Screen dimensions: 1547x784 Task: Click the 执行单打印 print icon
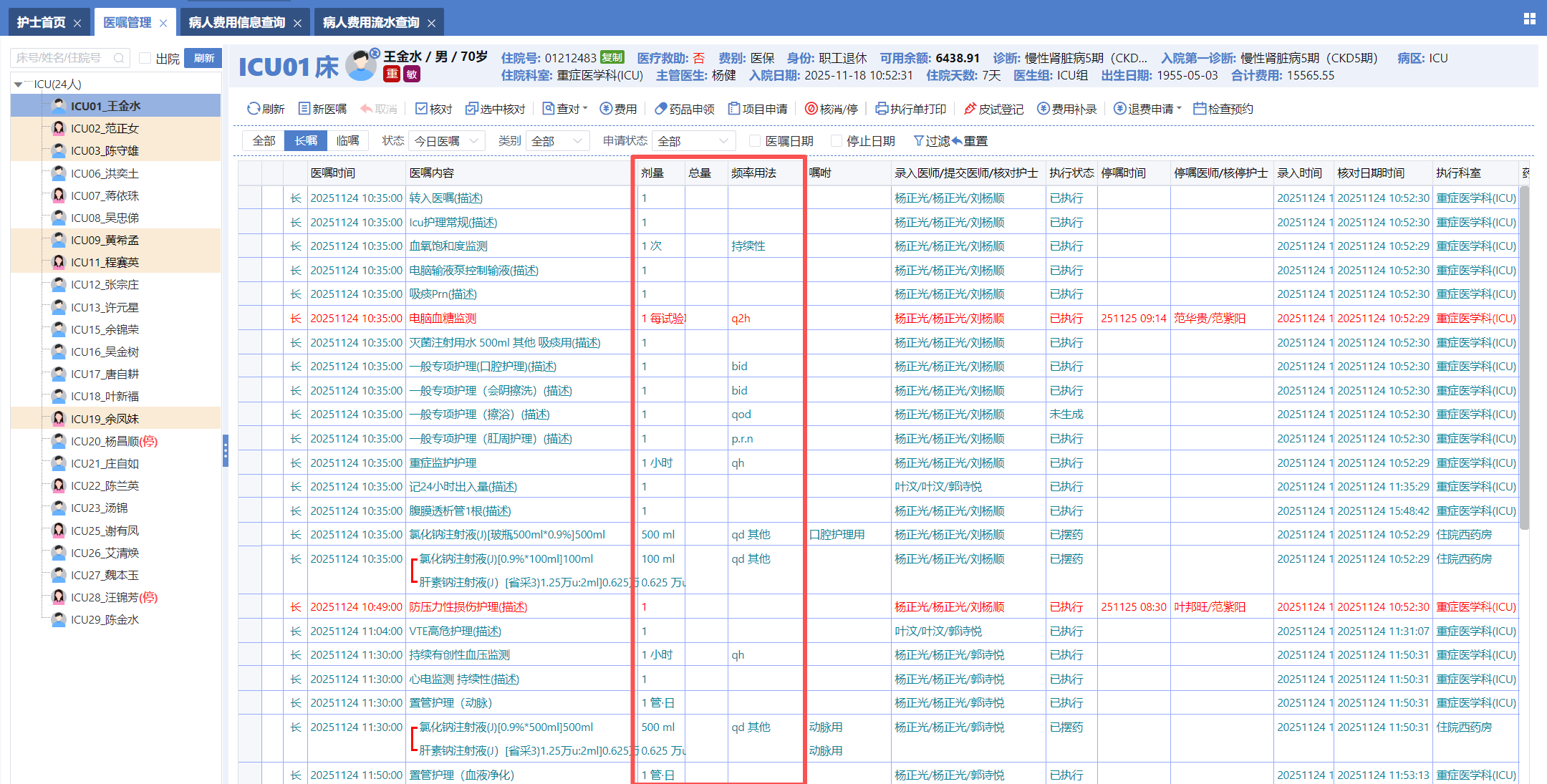(882, 109)
